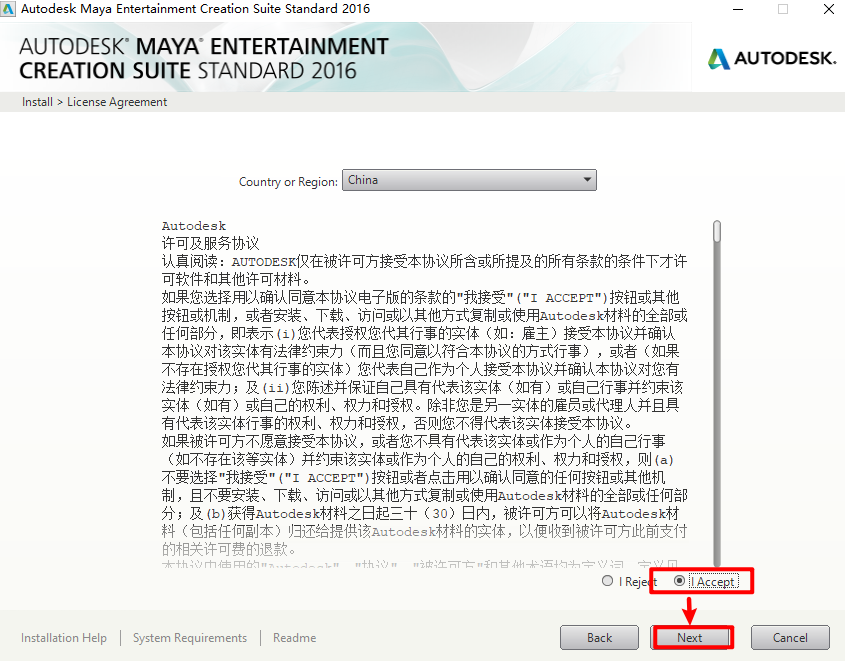
Task: Minimize the installer window
Action: click(736, 9)
